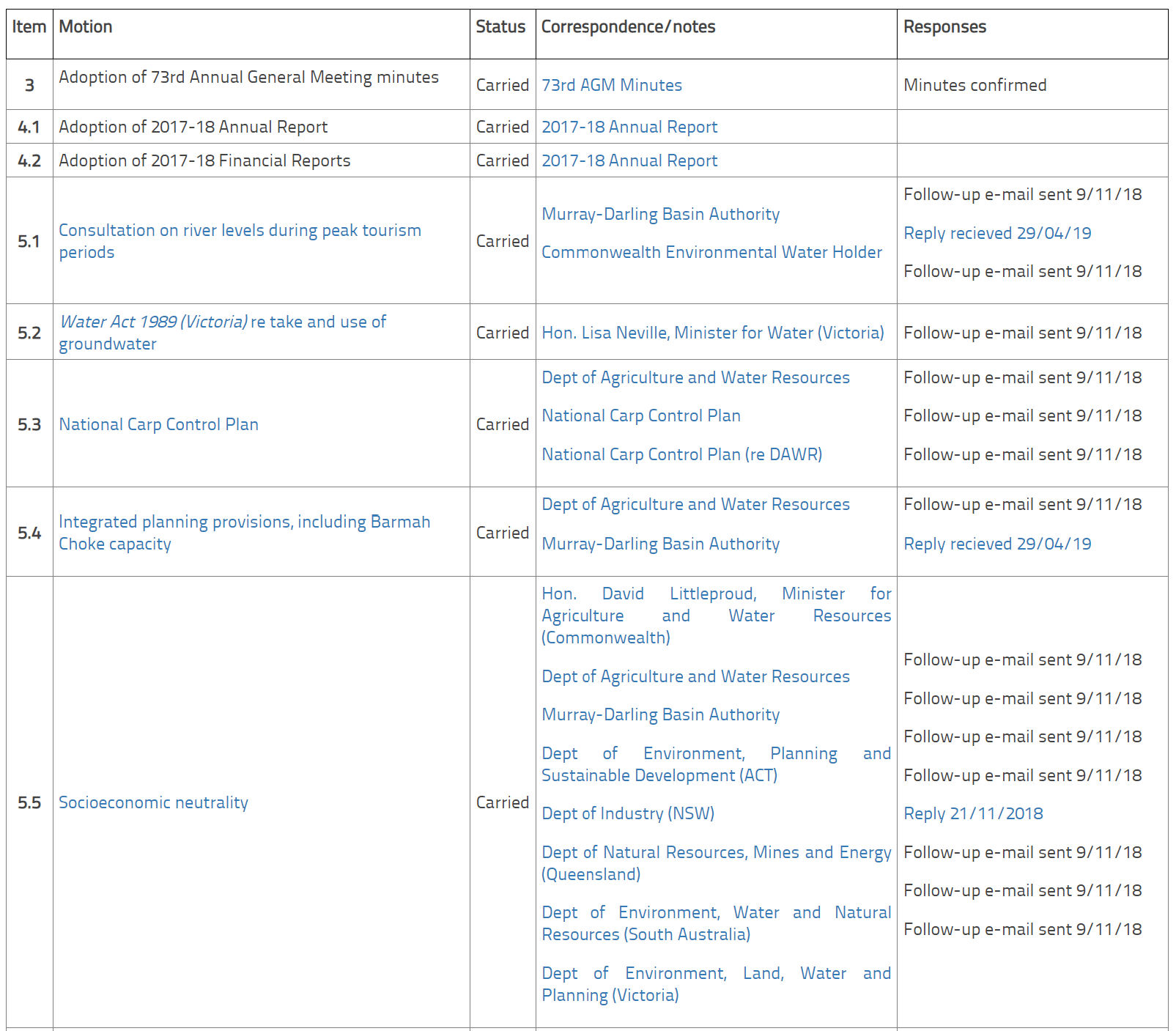Screen dimensions: 1176x1031
Task: Open Dept of Agriculture link in row 5.4
Action: pyautogui.click(x=695, y=504)
